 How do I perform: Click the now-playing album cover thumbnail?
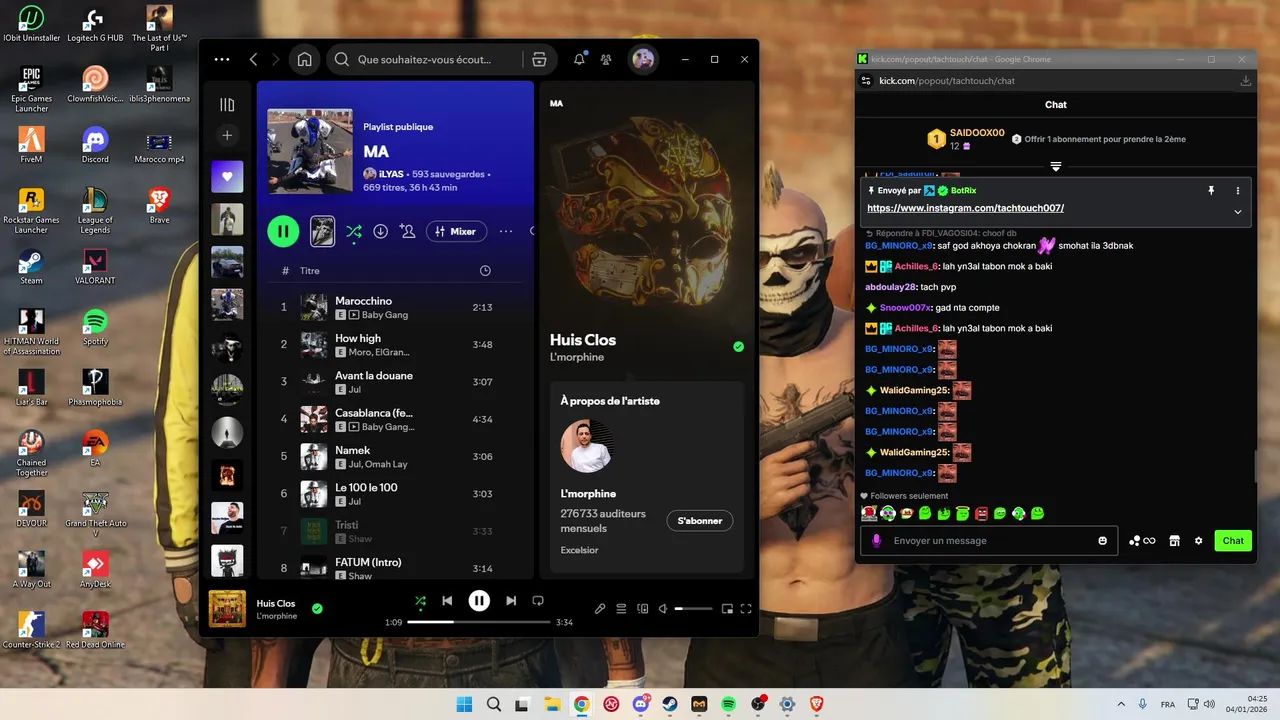(x=227, y=608)
